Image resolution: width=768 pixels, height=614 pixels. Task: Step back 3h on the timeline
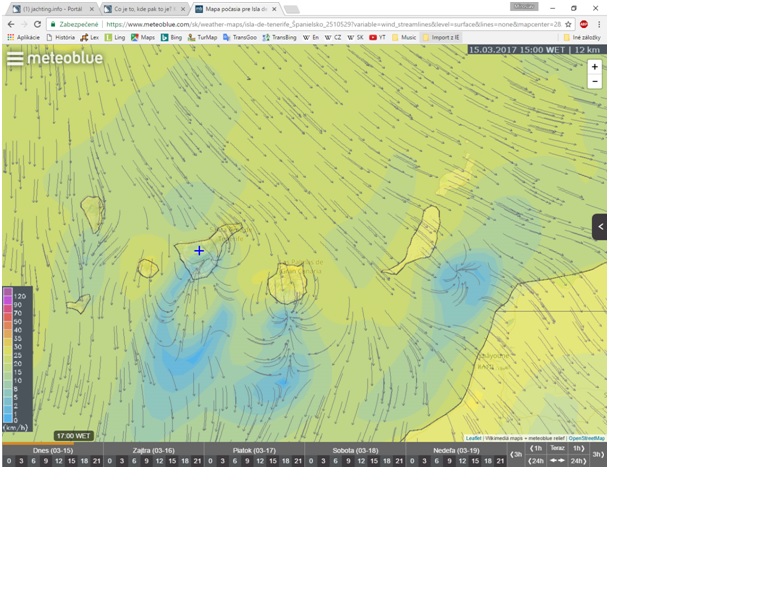(516, 454)
